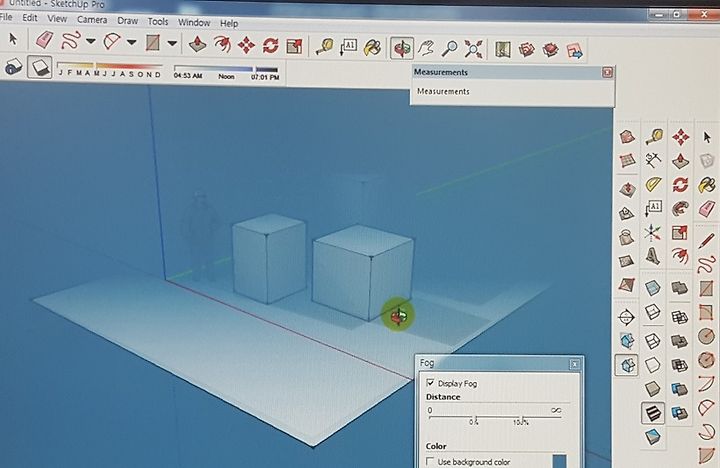720x468 pixels.
Task: Choose the Axes tool
Action: pos(652,232)
